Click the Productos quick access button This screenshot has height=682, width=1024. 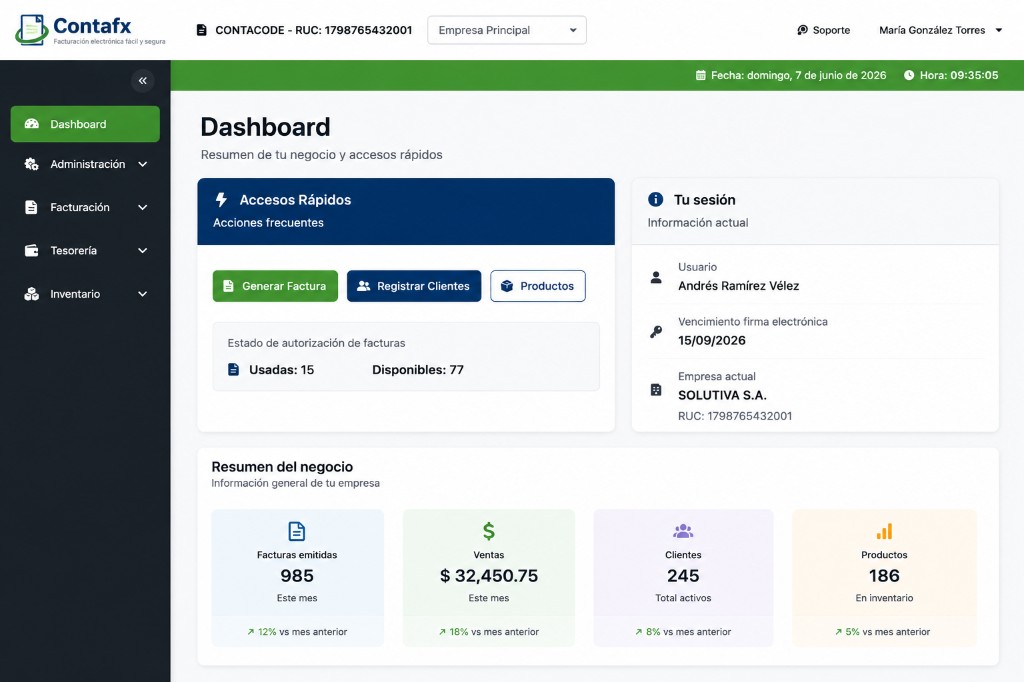tap(537, 286)
